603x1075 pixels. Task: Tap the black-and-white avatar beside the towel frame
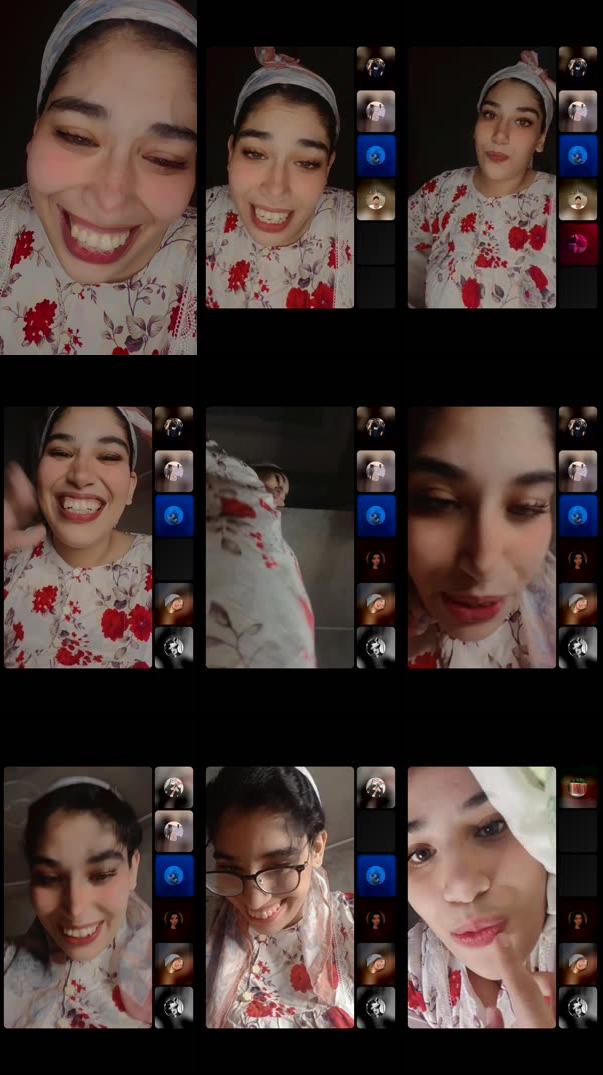click(578, 1007)
